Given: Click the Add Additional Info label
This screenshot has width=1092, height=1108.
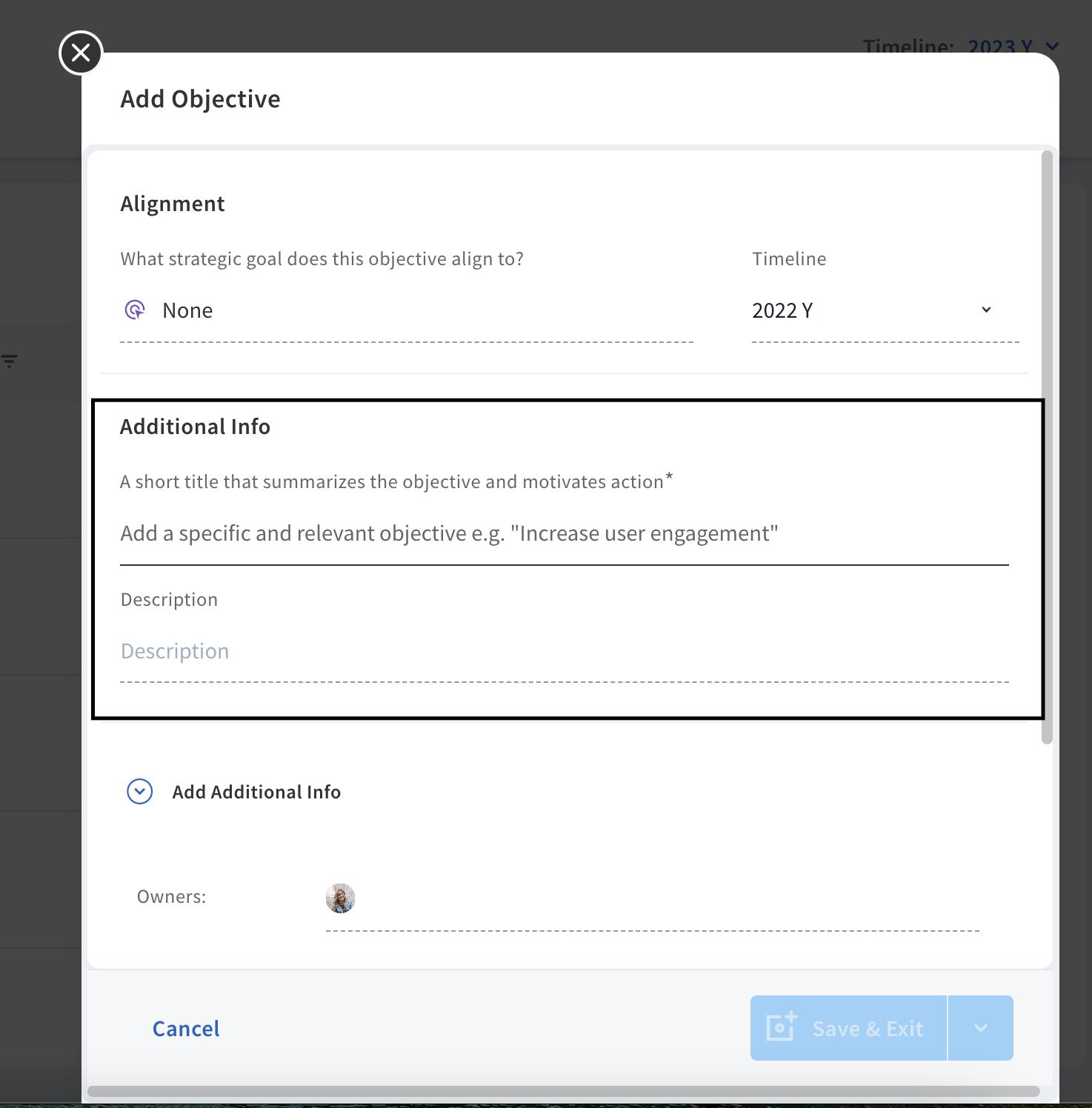Looking at the screenshot, I should point(256,792).
